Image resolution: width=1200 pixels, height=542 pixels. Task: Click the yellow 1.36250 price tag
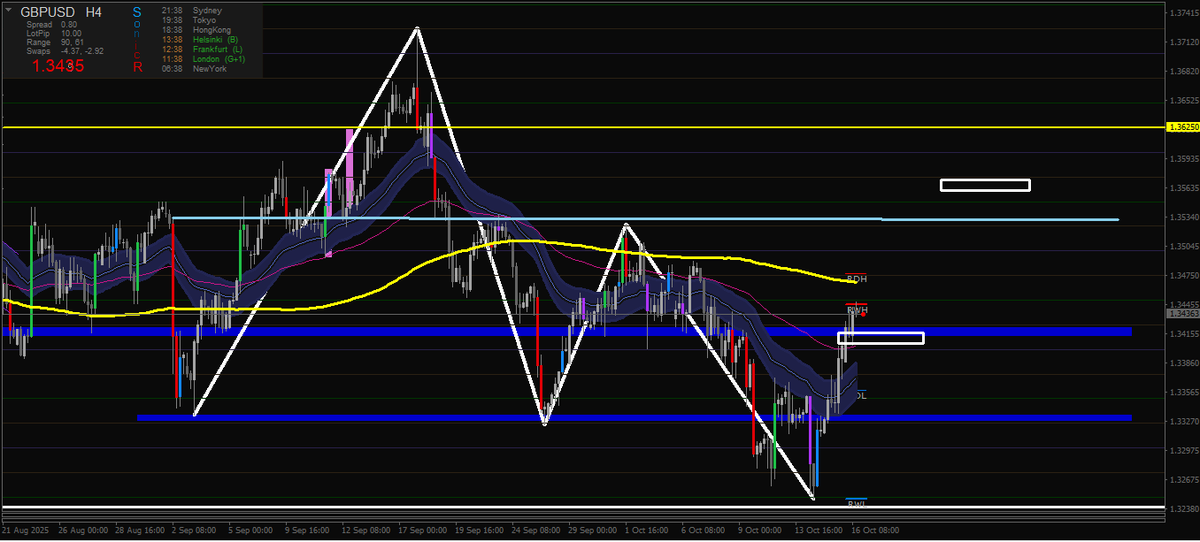(1182, 128)
